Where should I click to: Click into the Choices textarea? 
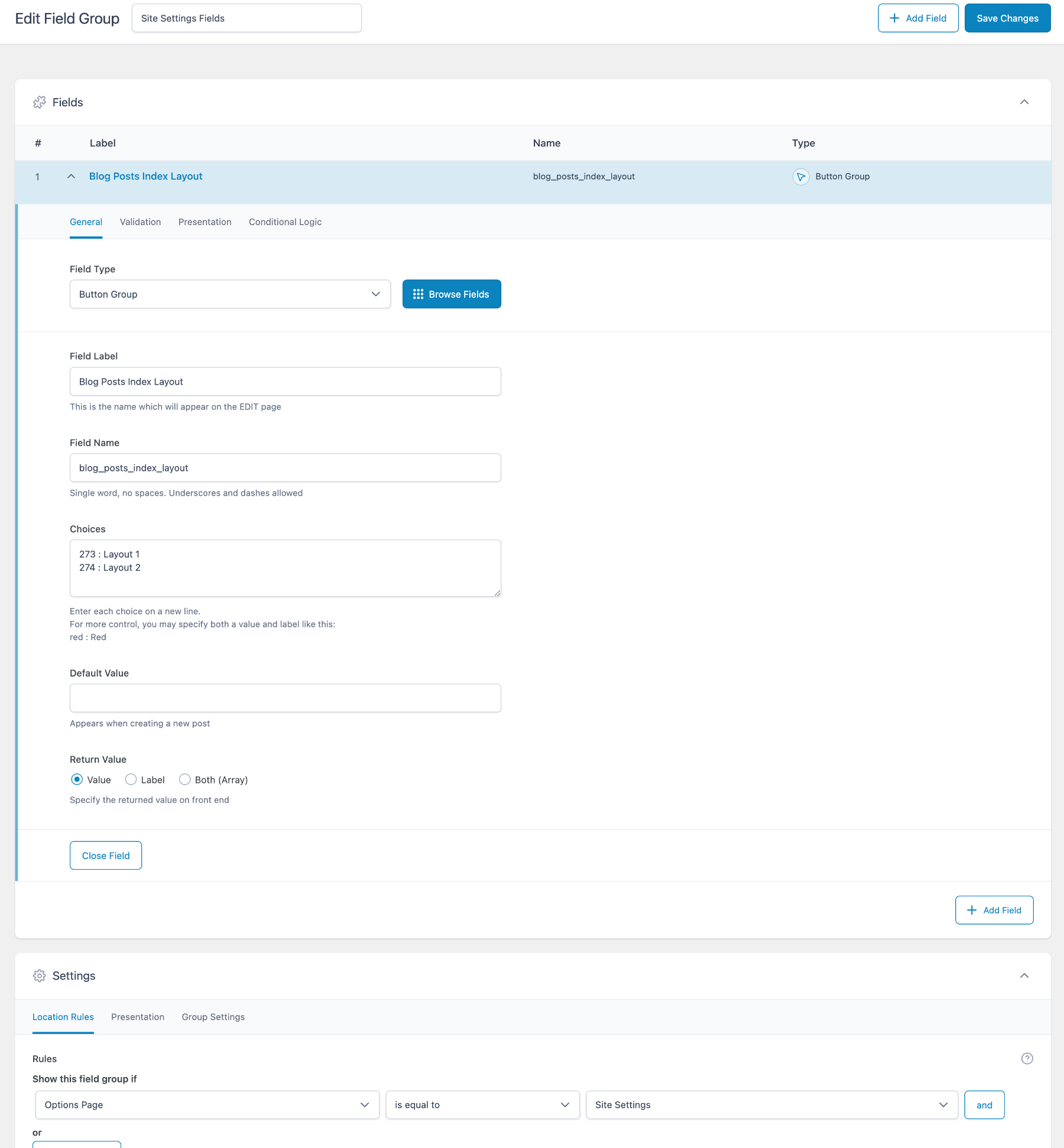click(x=286, y=568)
